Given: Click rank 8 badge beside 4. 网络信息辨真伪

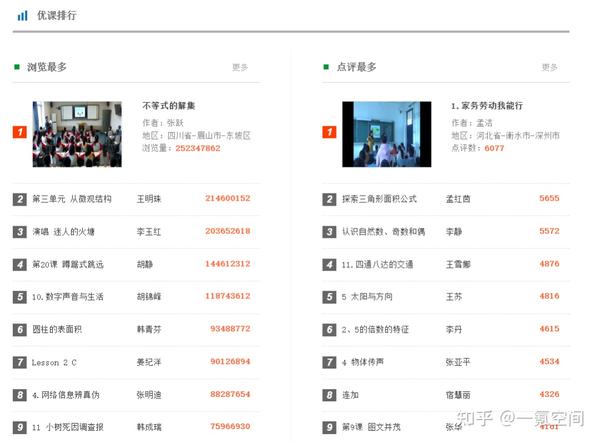Looking at the screenshot, I should pyautogui.click(x=20, y=395).
